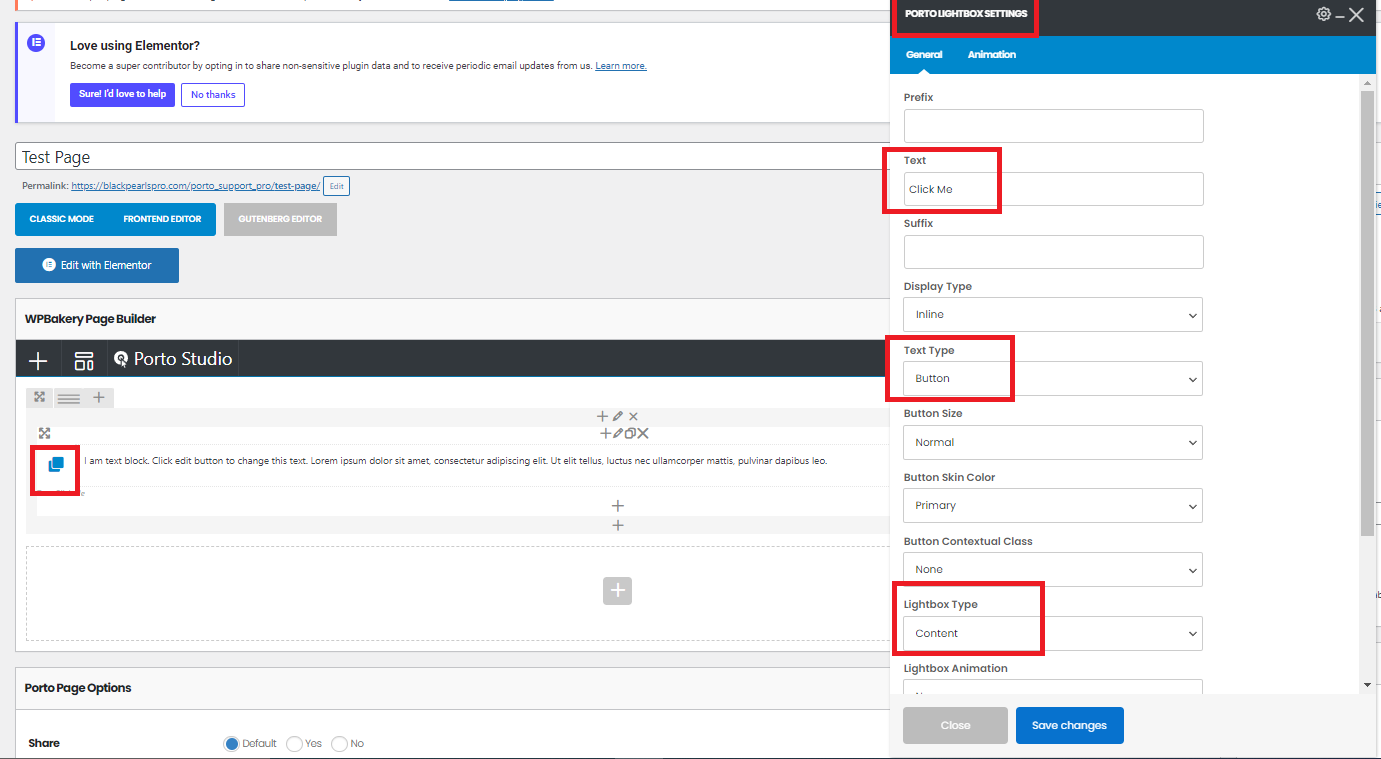Click the gray Close button in the settings panel
The image size is (1381, 759).
(955, 725)
